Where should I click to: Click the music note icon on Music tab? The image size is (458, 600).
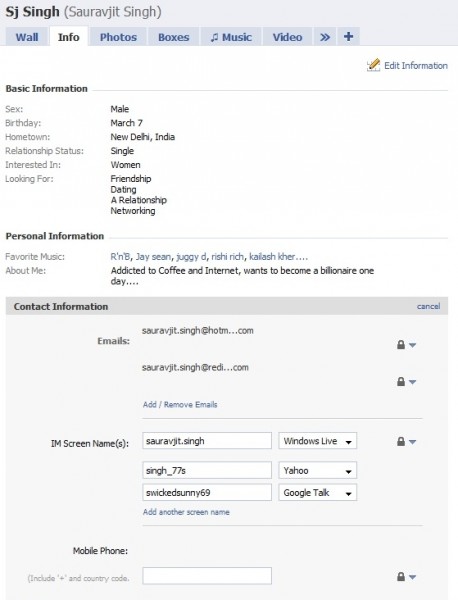(215, 38)
